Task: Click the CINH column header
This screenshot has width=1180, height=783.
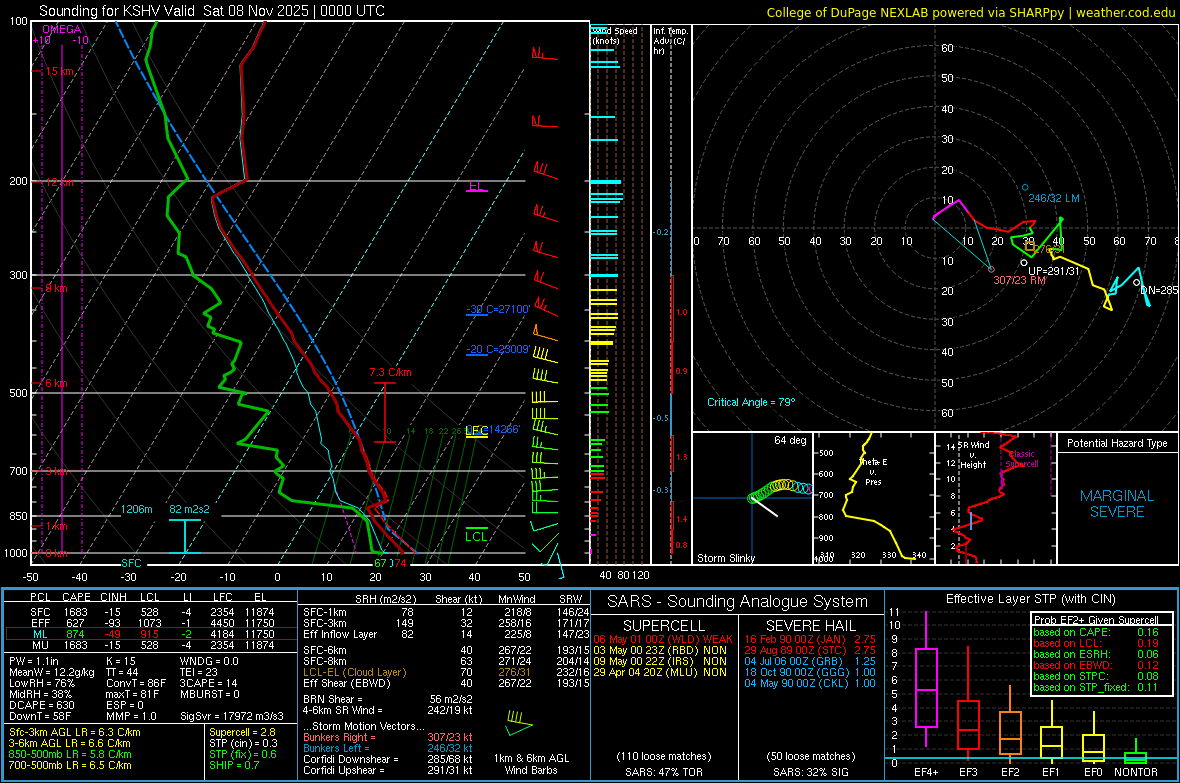Action: point(113,598)
